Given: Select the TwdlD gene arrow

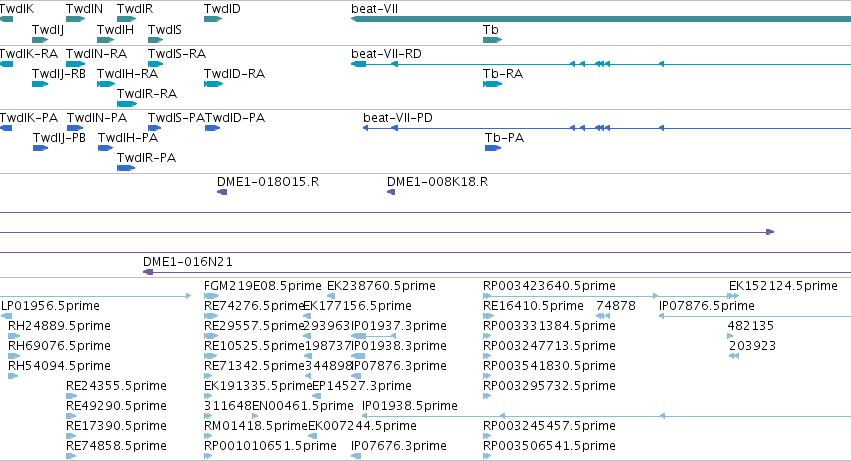Looking at the screenshot, I should pyautogui.click(x=213, y=19).
